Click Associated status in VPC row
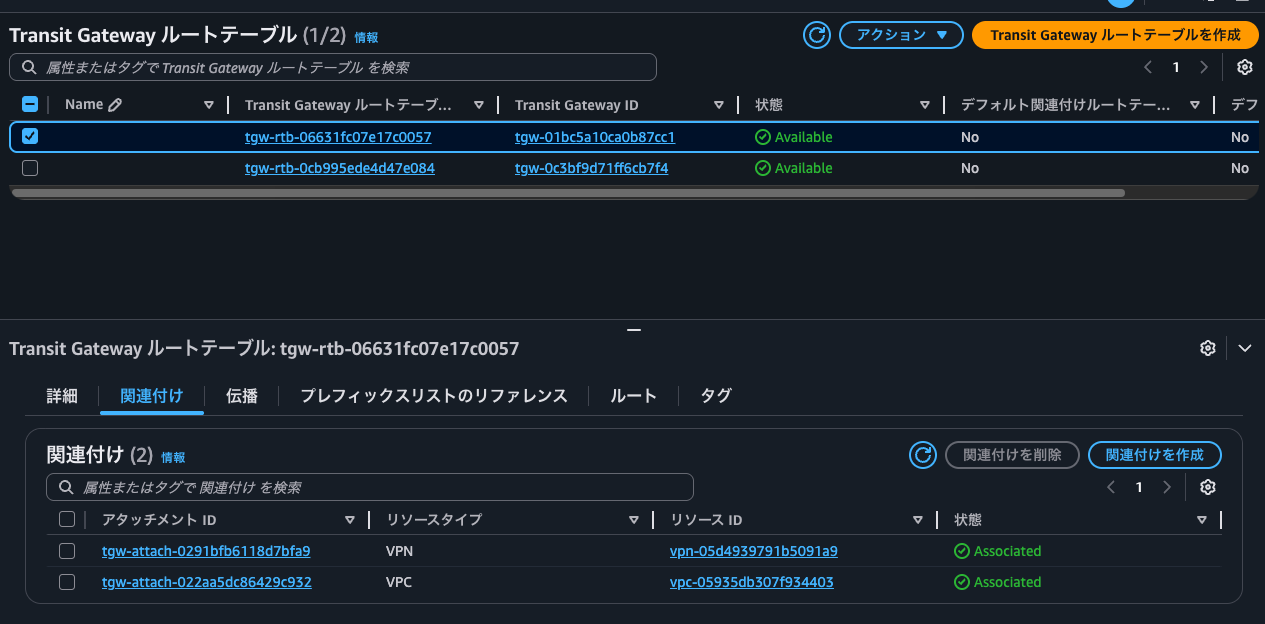The image size is (1265, 624). coord(998,582)
